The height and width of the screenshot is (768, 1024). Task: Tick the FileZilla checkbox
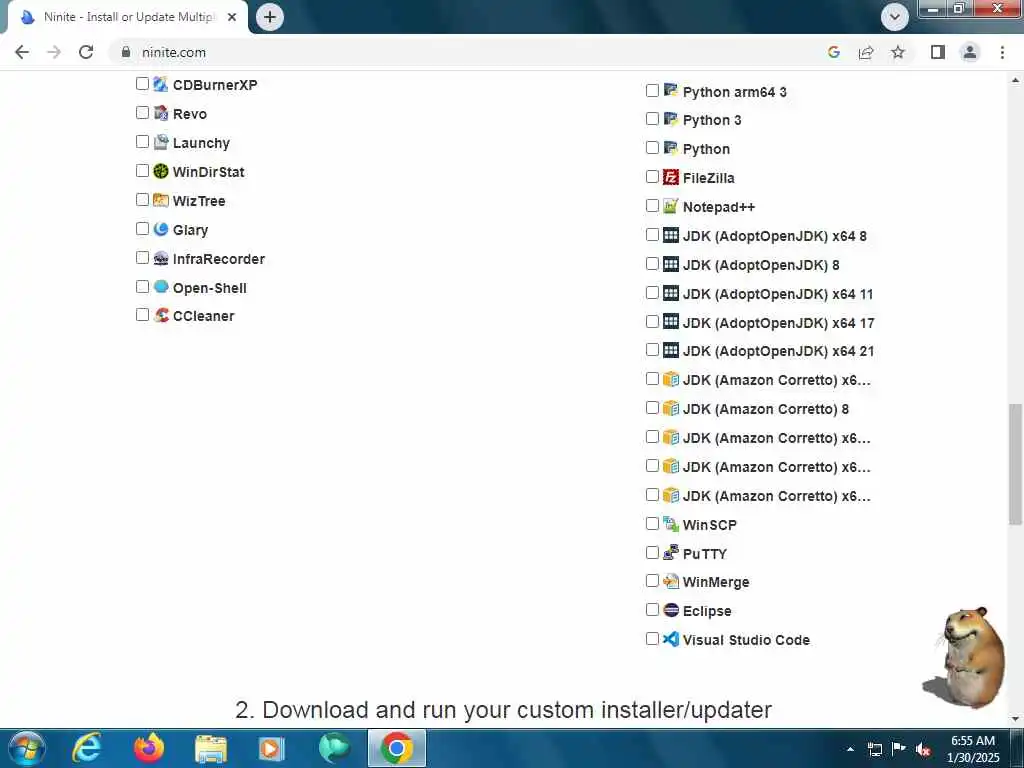coord(652,176)
